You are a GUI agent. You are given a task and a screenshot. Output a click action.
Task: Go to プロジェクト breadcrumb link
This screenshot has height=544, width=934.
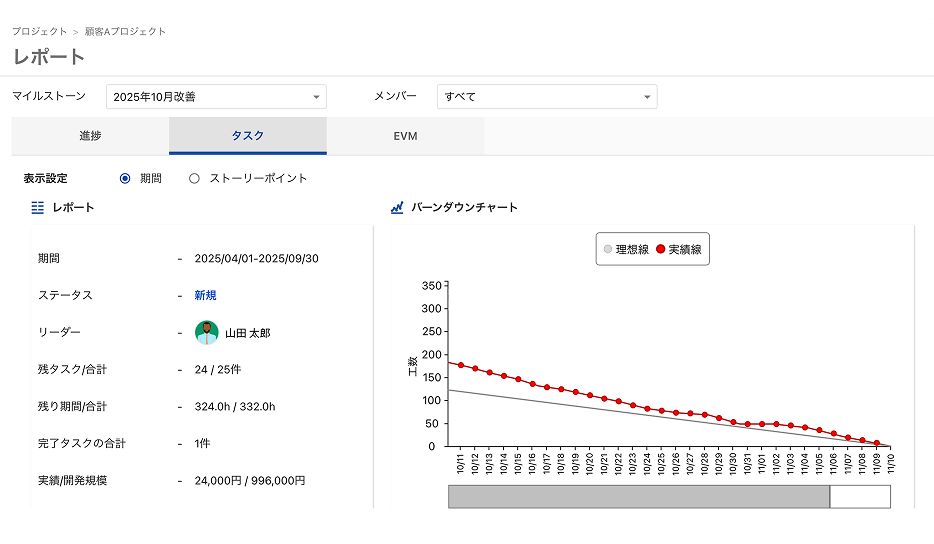40,31
